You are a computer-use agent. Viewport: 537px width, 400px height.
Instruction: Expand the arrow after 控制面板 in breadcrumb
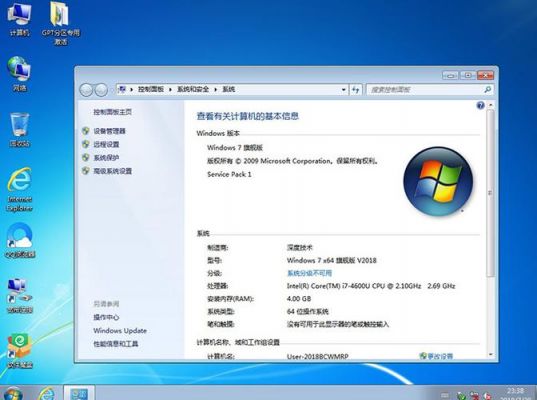[170, 89]
